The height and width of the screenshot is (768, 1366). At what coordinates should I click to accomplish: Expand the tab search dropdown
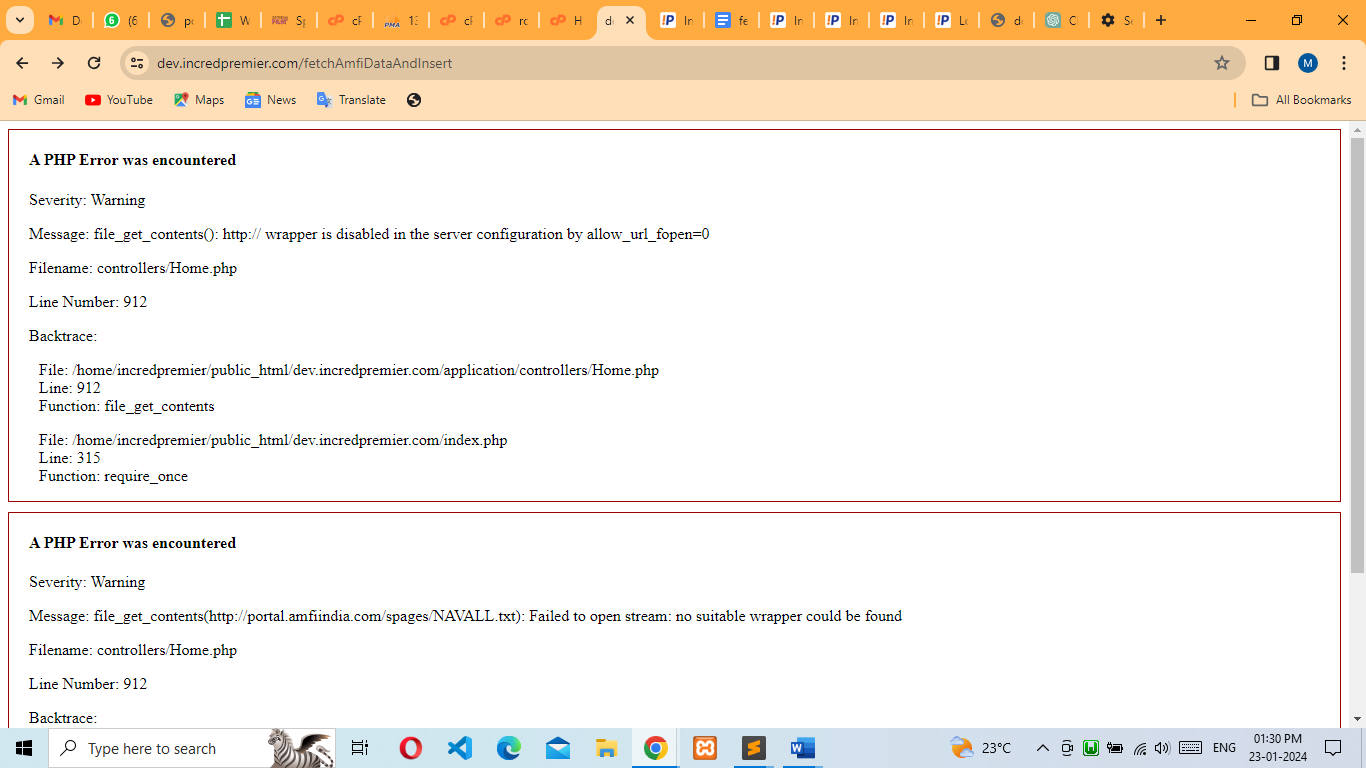click(19, 20)
